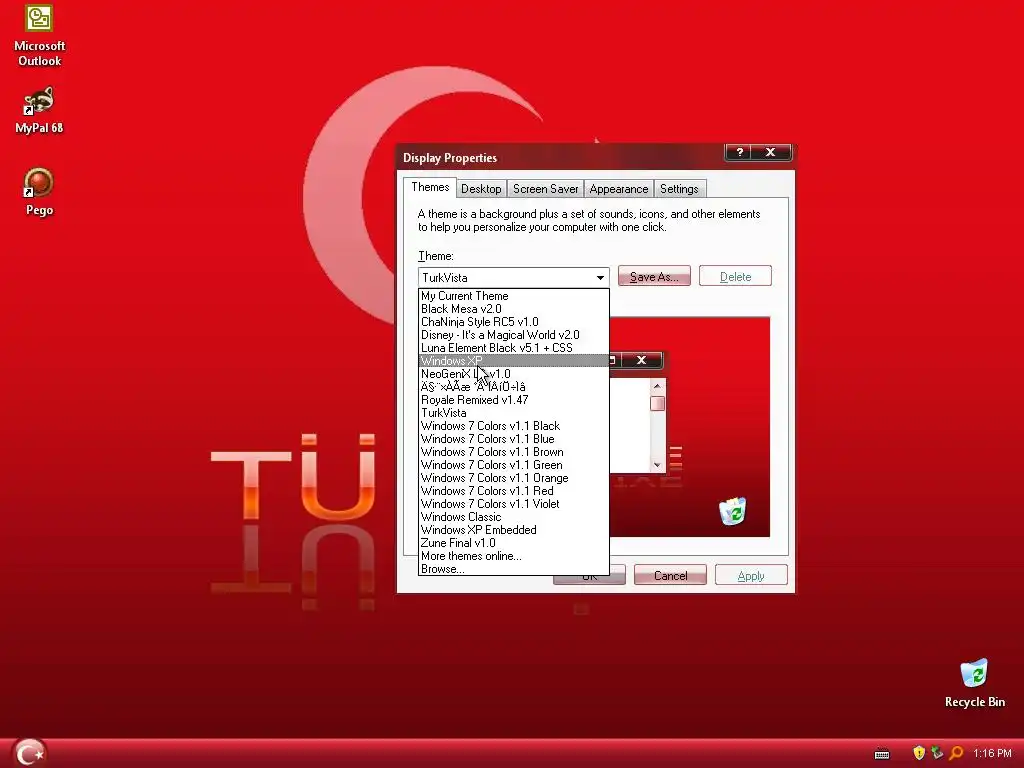Select the NeoGeniX theme entry
Image resolution: width=1024 pixels, height=768 pixels.
tap(513, 374)
